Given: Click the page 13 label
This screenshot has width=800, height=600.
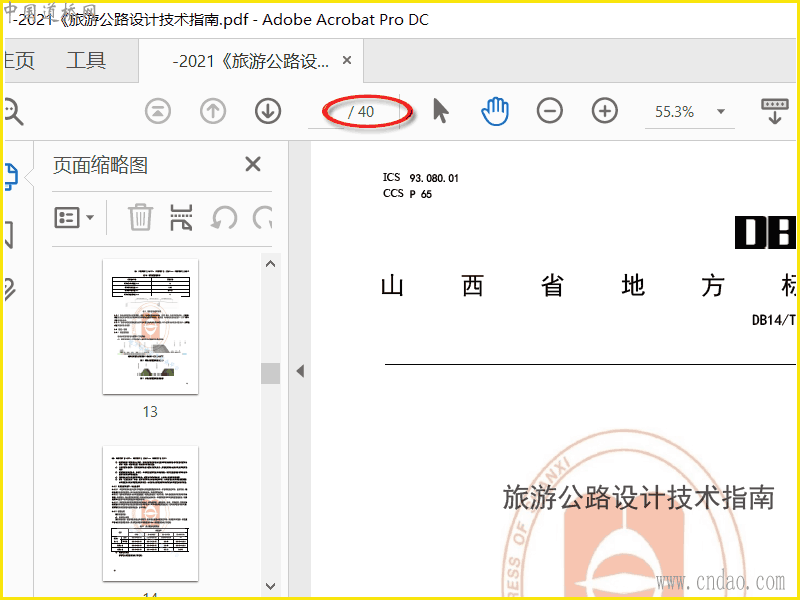Looking at the screenshot, I should click(150, 412).
